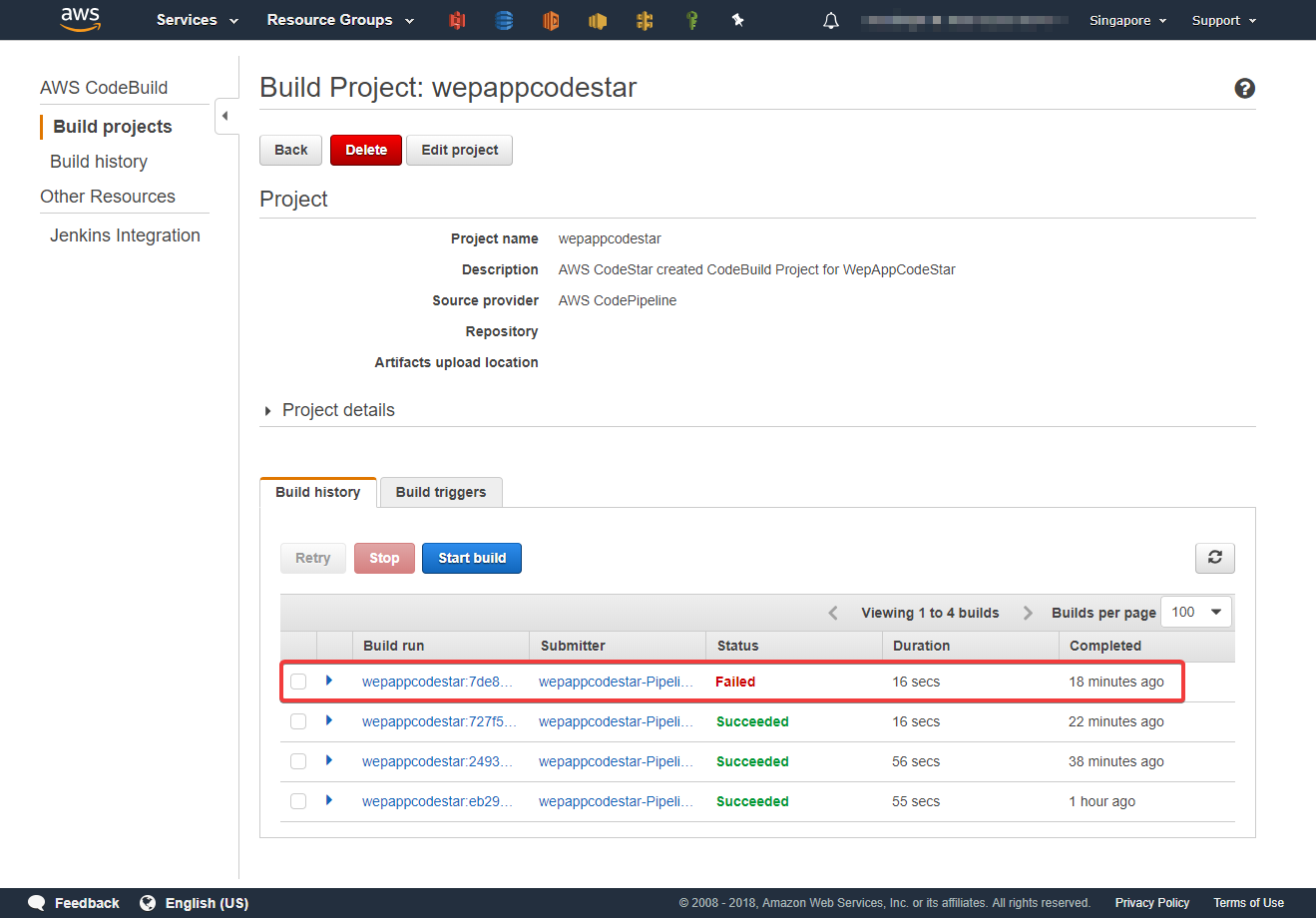1316x918 pixels.
Task: Open build run link wepappcodestar:7de8
Action: click(437, 682)
